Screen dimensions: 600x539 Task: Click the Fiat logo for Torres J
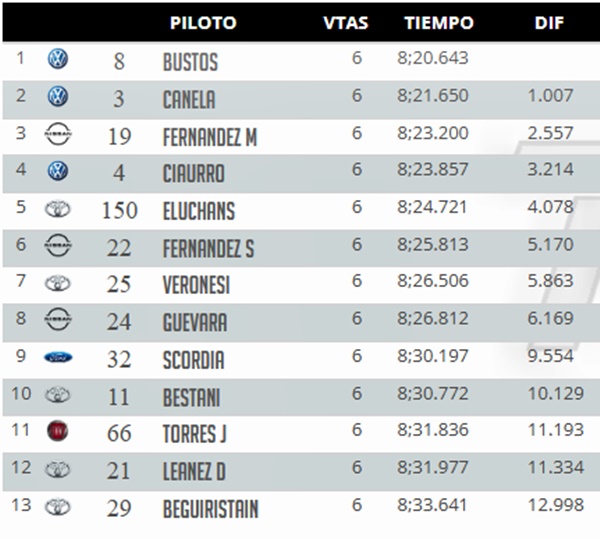57,431
